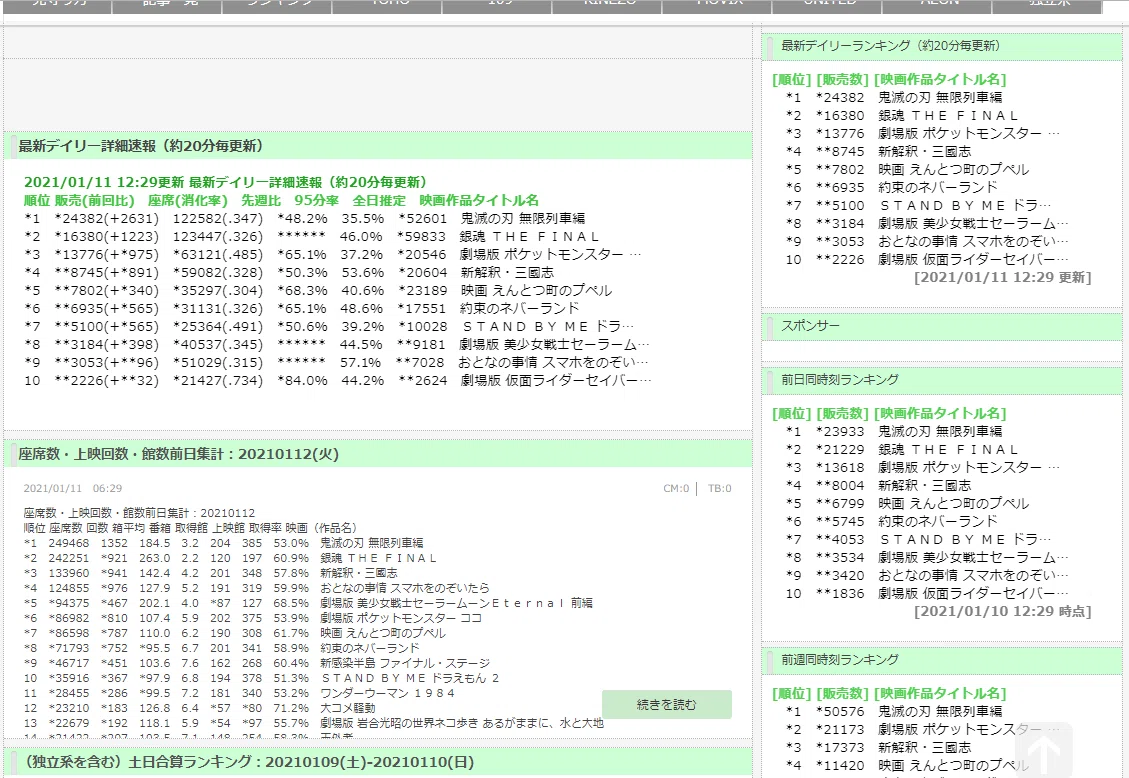Click the CM:0 comment counter

[x=676, y=489]
